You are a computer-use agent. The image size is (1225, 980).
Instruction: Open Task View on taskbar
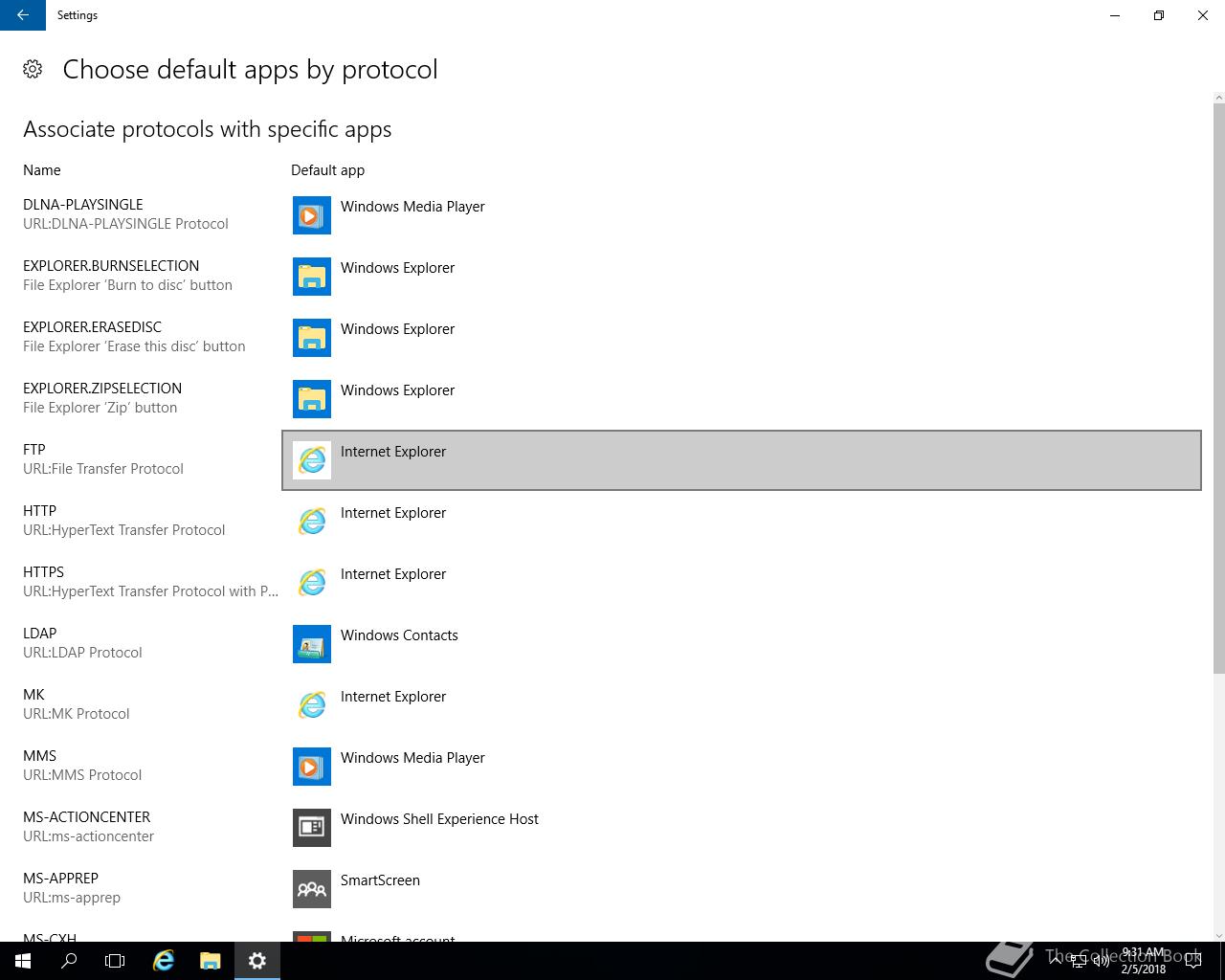[x=115, y=961]
